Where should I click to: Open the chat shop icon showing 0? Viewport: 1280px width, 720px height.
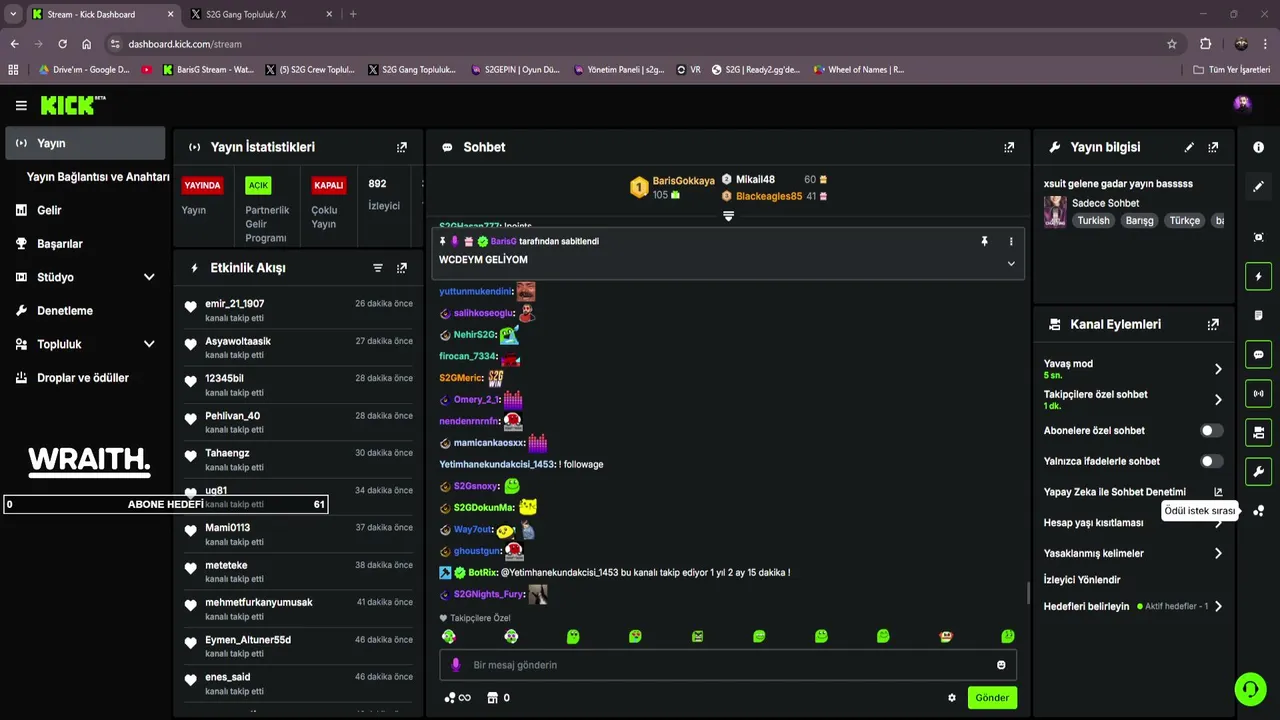[498, 698]
